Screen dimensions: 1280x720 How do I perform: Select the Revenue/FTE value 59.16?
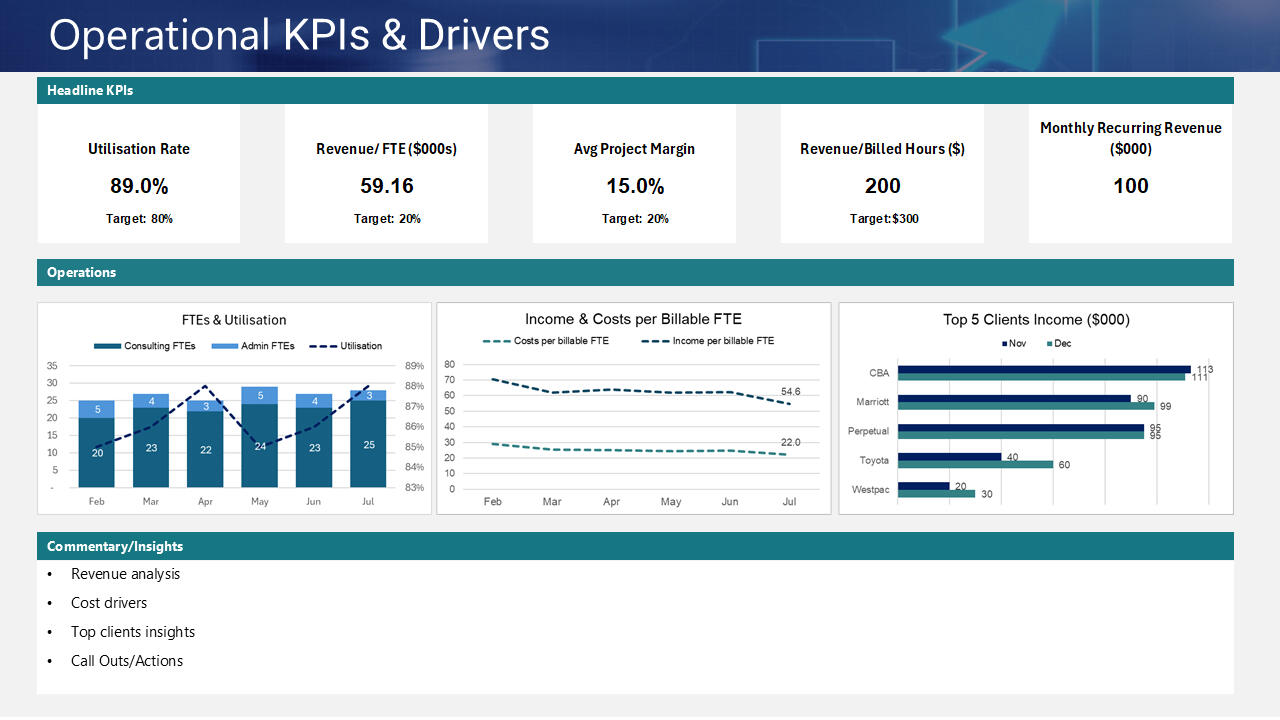pos(386,186)
